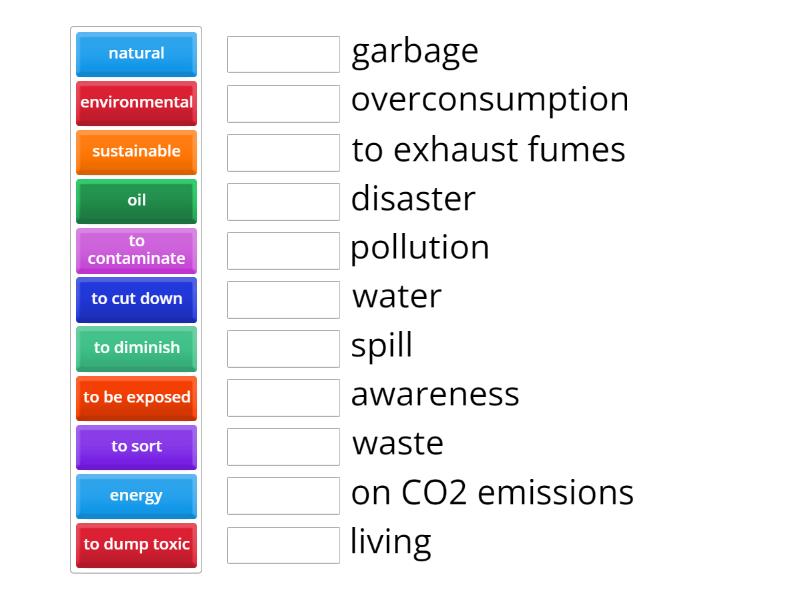
Task: Click the 'to dump toxic' tile
Action: tap(136, 545)
